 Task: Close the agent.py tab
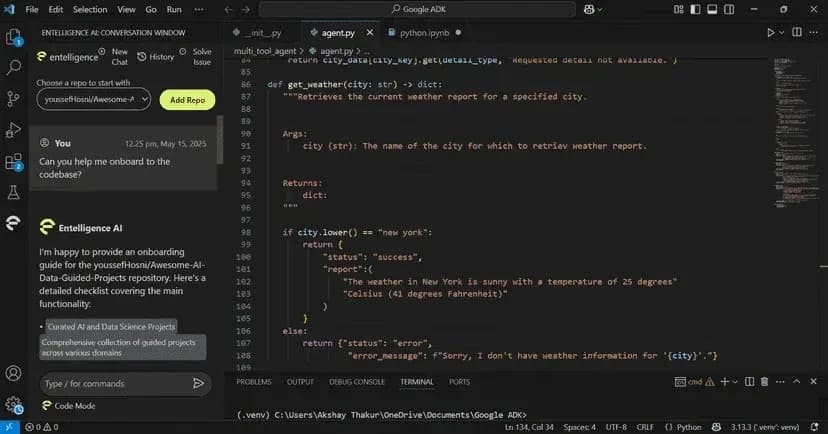pyautogui.click(x=370, y=33)
